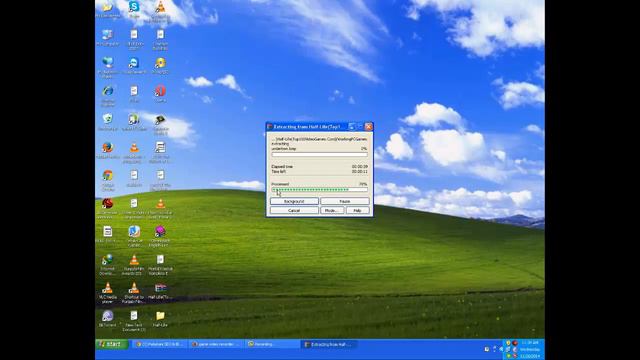This screenshot has width=640, height=360.
Task: Open the Mode... options button
Action: [331, 210]
